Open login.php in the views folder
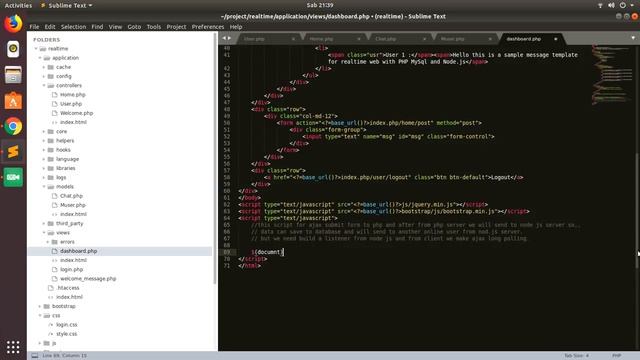This screenshot has height=360, width=640. pyautogui.click(x=71, y=269)
